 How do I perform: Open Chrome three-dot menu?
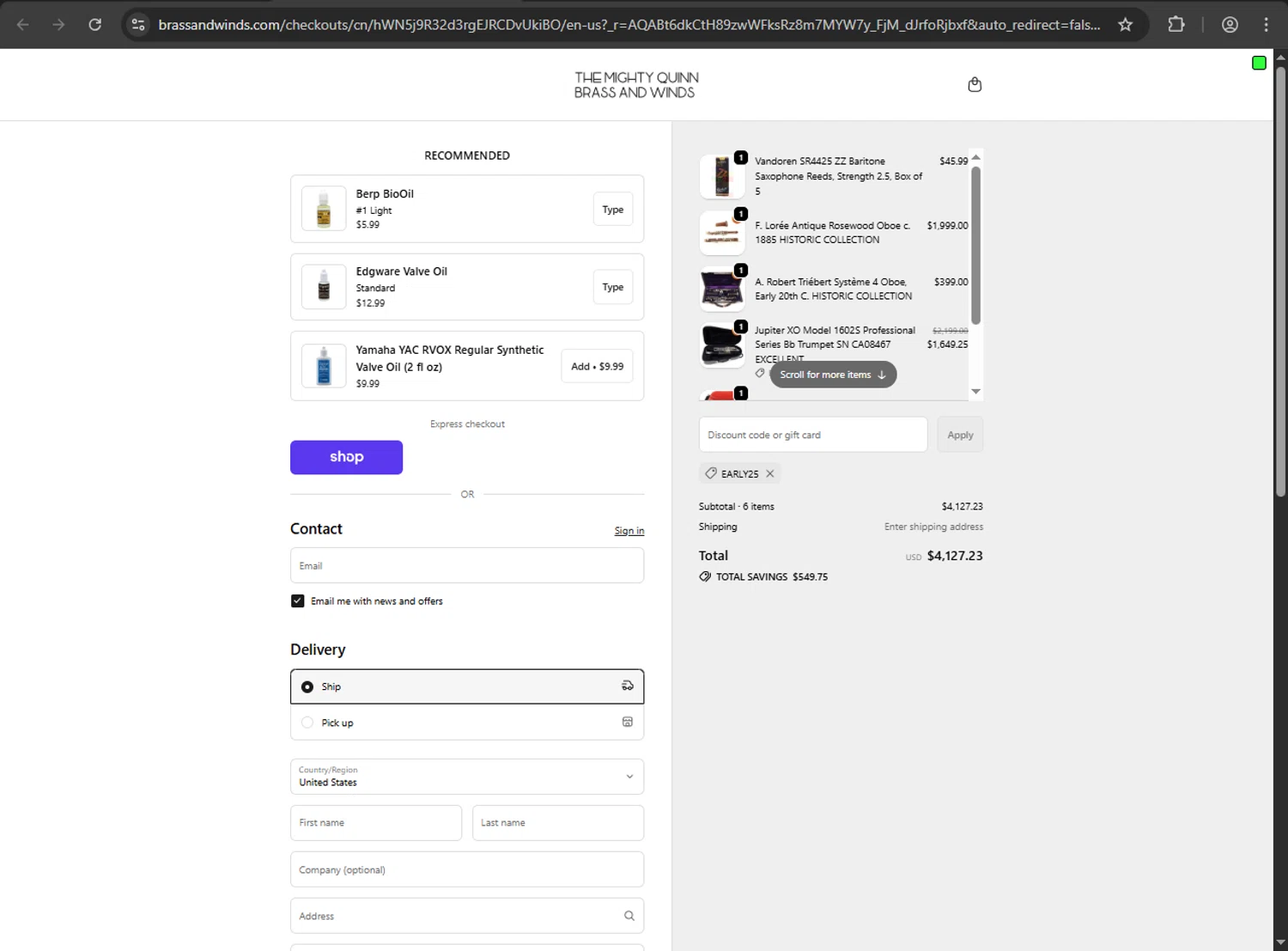point(1266,24)
